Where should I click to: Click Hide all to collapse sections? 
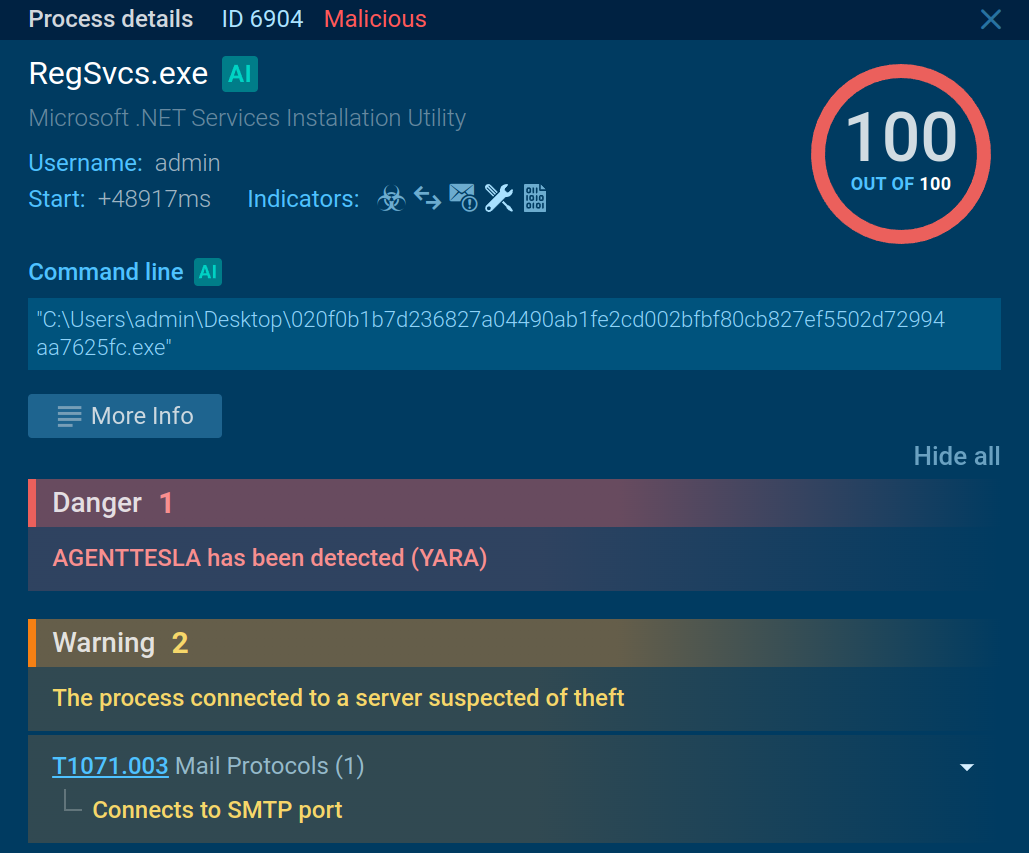956,456
